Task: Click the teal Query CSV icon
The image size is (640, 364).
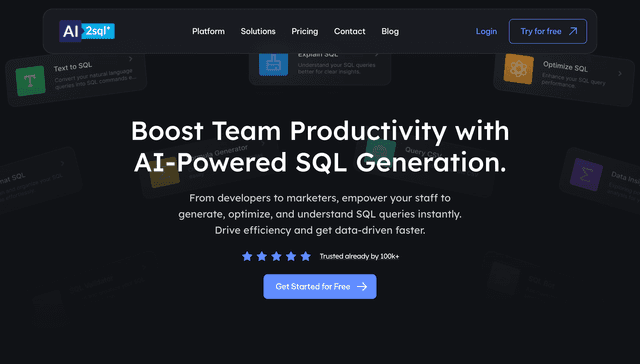Action: click(380, 149)
